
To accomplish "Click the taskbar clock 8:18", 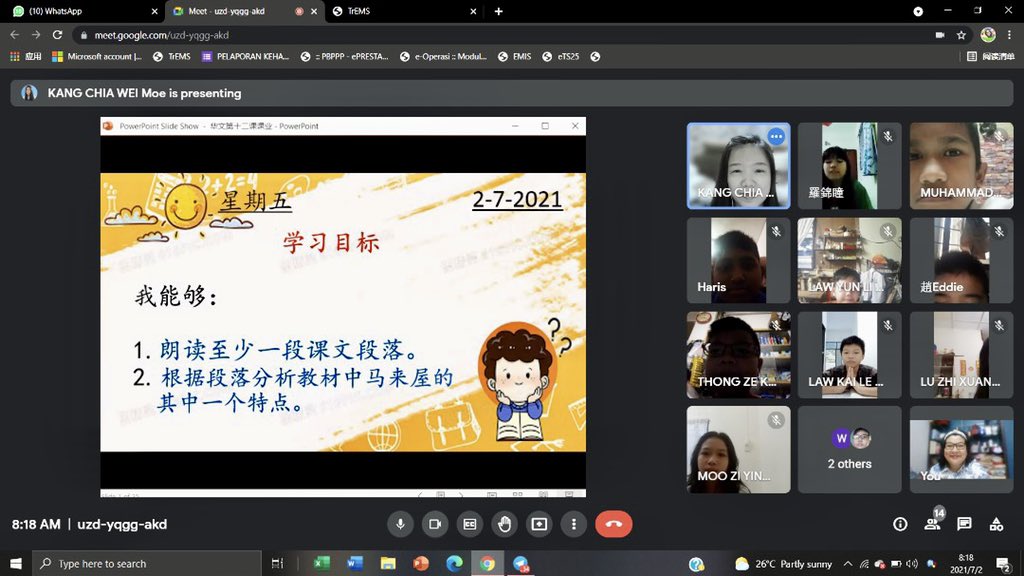I will coord(966,564).
